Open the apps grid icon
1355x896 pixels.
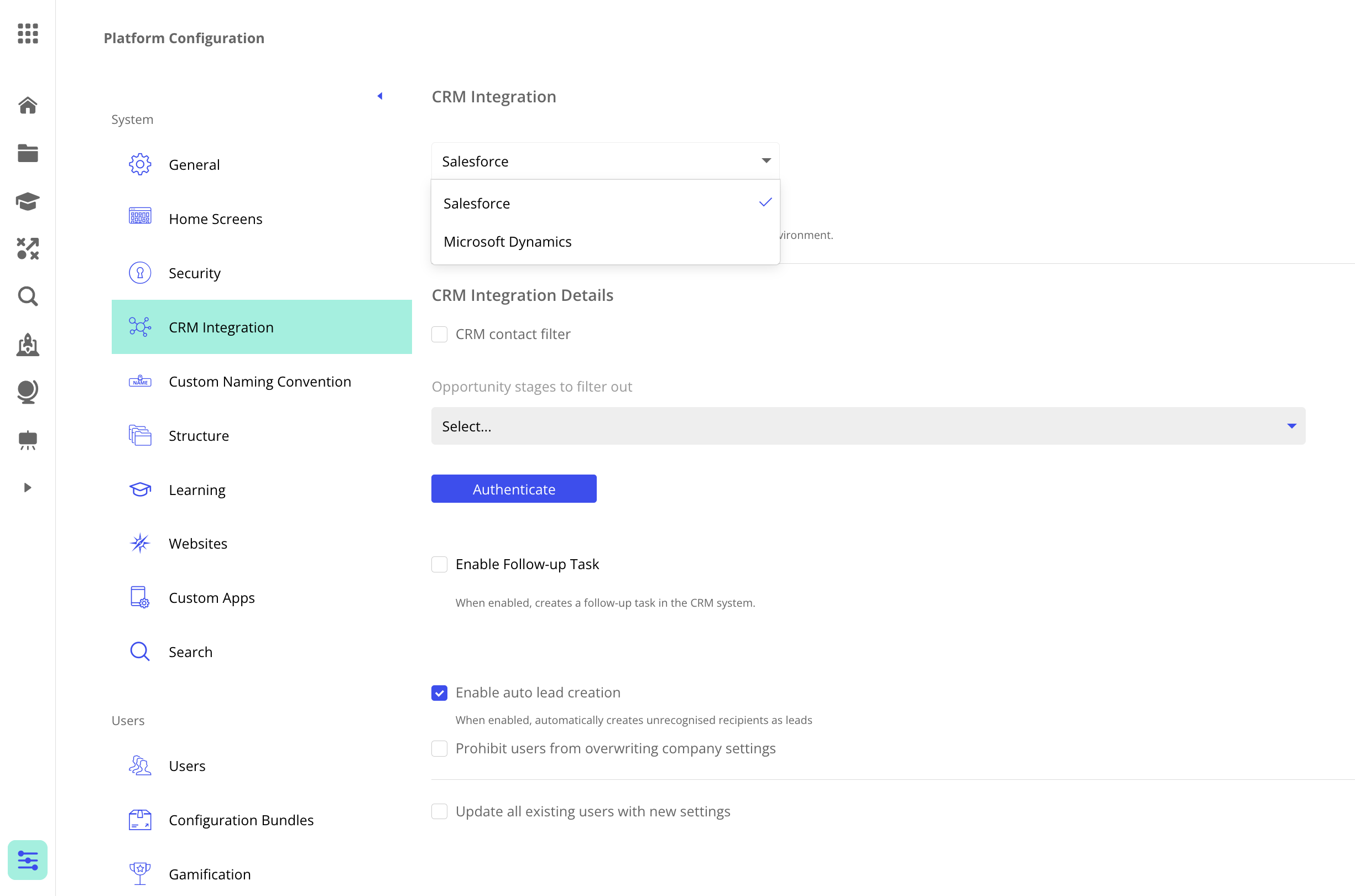coord(28,33)
